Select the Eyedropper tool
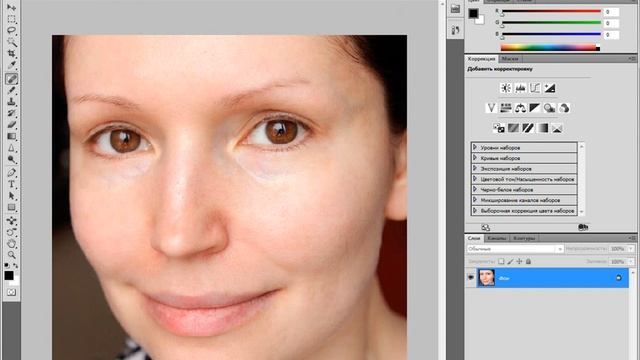Viewport: 640px width, 360px height. coord(11,65)
